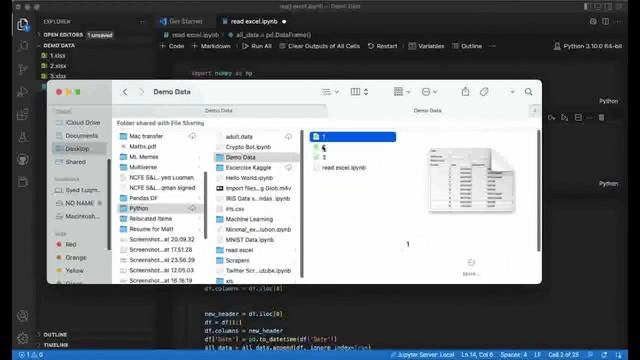Select read excel.ipynb editor tab
640x360 pixels.
click(x=254, y=21)
